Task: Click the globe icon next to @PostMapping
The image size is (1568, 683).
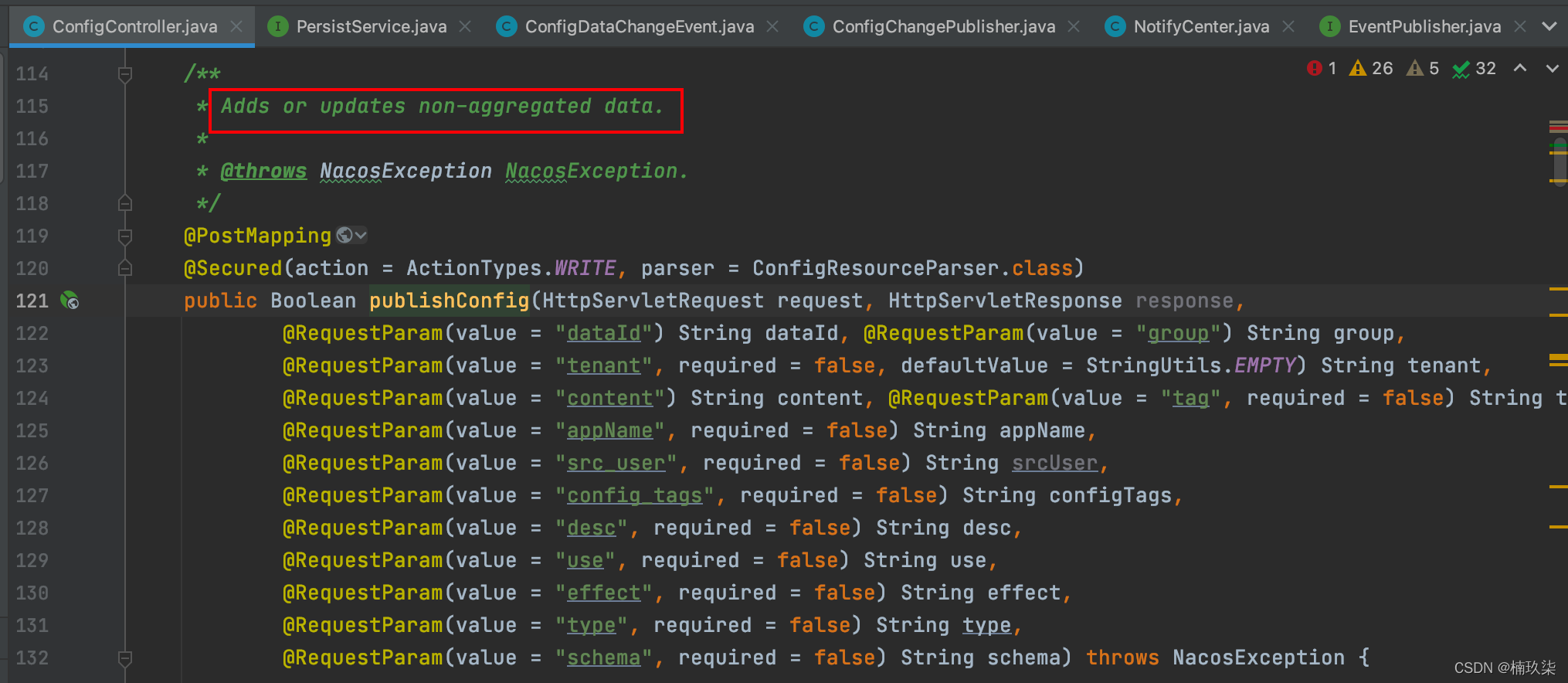Action: [x=345, y=236]
